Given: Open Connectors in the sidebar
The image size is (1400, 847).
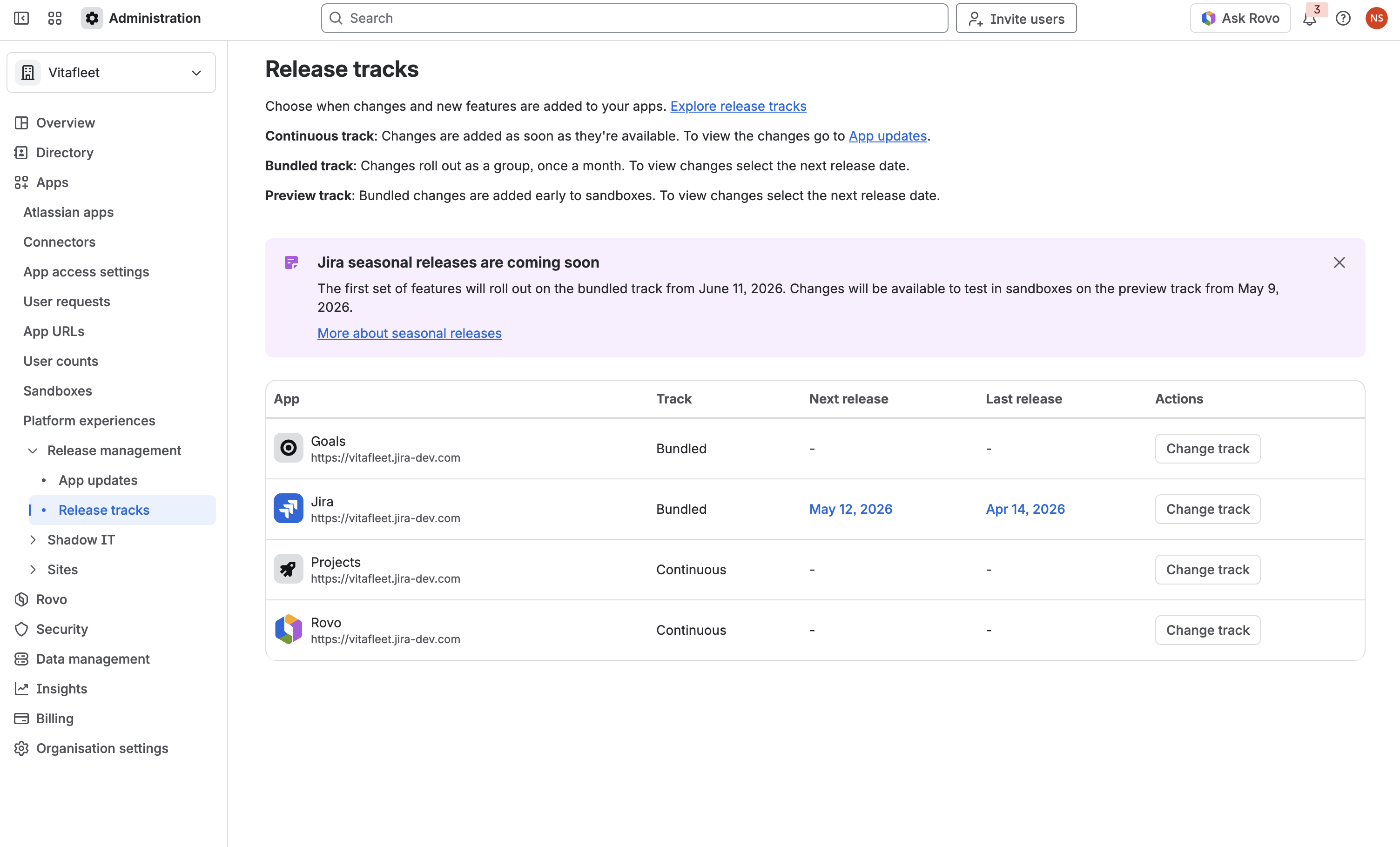Looking at the screenshot, I should pyautogui.click(x=111, y=242).
